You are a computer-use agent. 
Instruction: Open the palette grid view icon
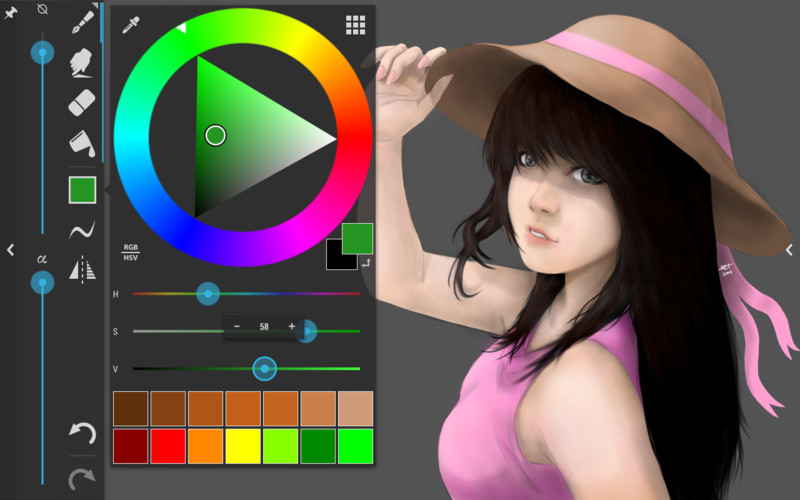tap(356, 24)
